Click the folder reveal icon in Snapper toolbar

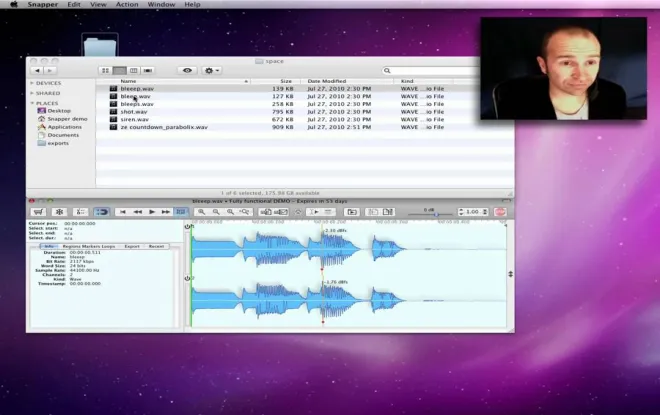click(352, 212)
